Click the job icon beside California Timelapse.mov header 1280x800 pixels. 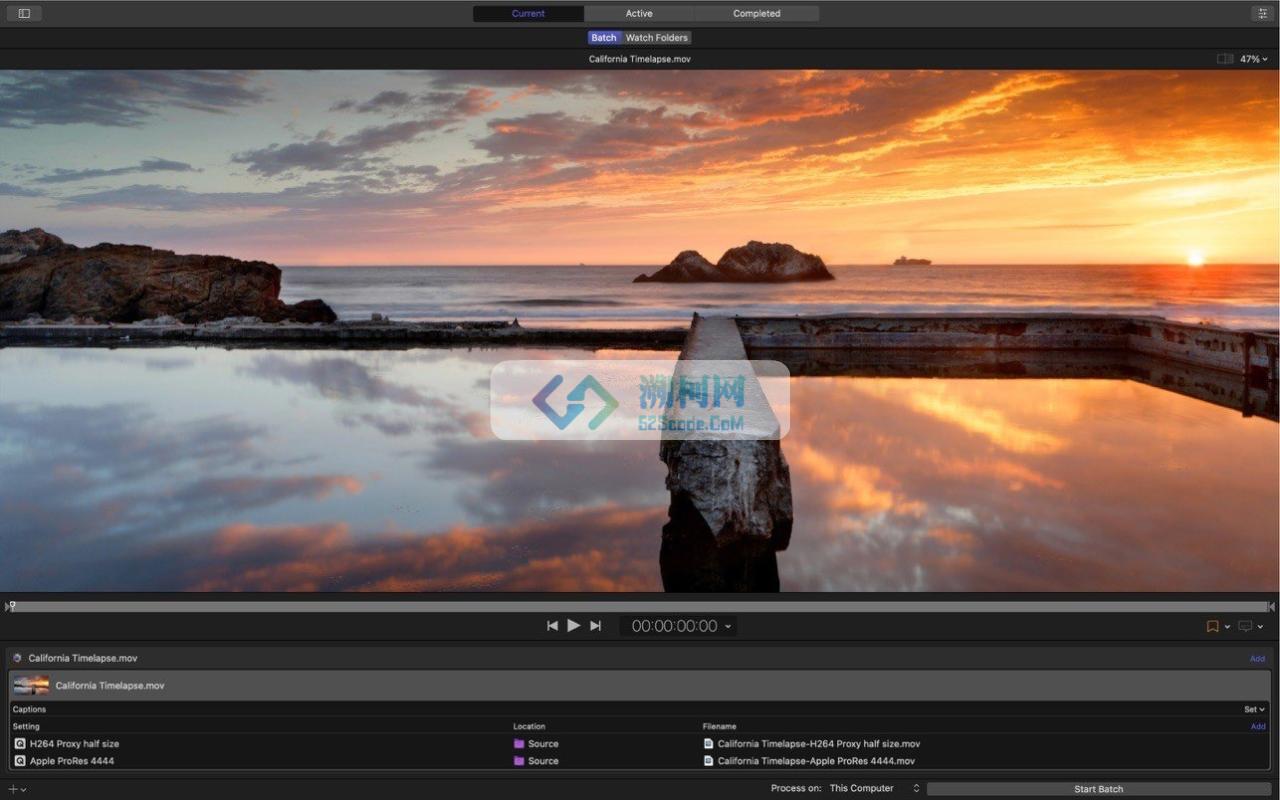pos(17,658)
